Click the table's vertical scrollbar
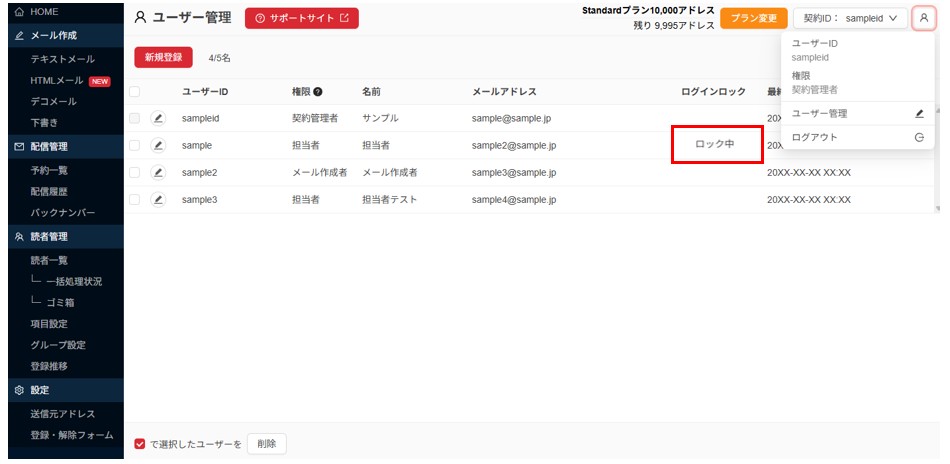The image size is (950, 464). point(936,150)
